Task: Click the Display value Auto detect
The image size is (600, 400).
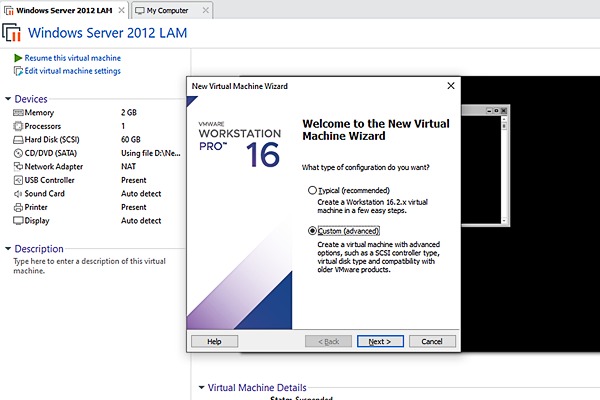Action: (x=141, y=221)
